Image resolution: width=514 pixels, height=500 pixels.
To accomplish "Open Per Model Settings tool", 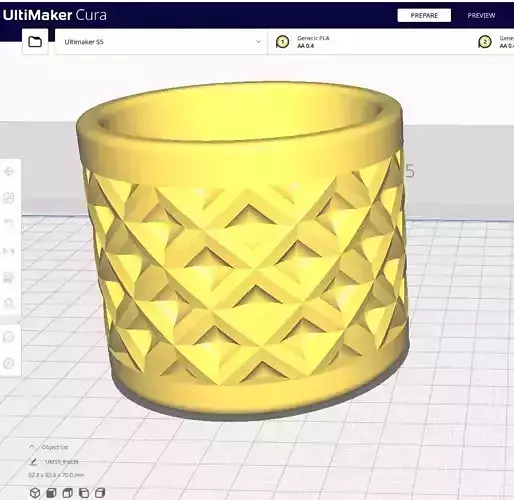I will 9,277.
